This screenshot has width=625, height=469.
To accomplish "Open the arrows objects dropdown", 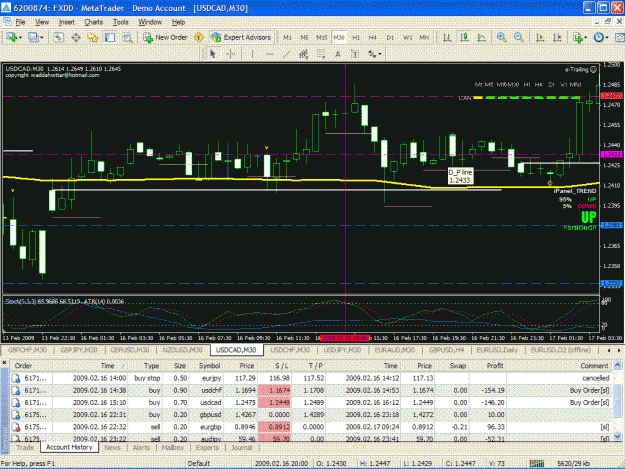I will (x=375, y=54).
